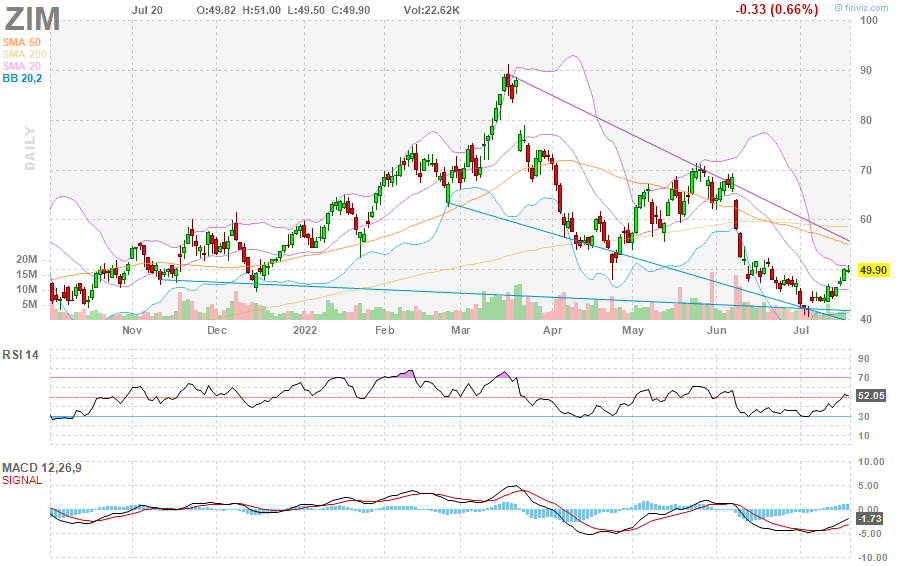The height and width of the screenshot is (566, 900).
Task: Select the BB 20,2 legend label
Action: pos(22,79)
